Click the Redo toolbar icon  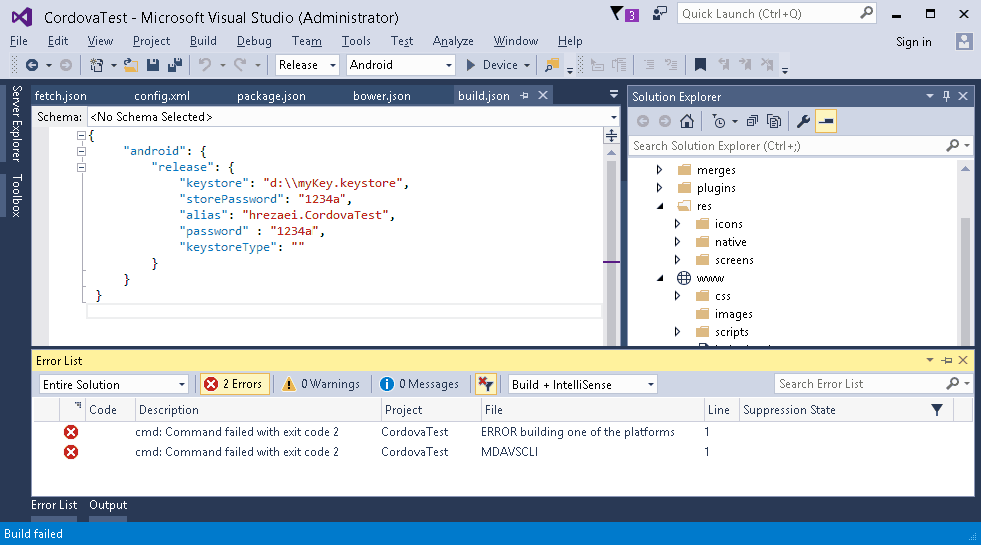coord(240,64)
